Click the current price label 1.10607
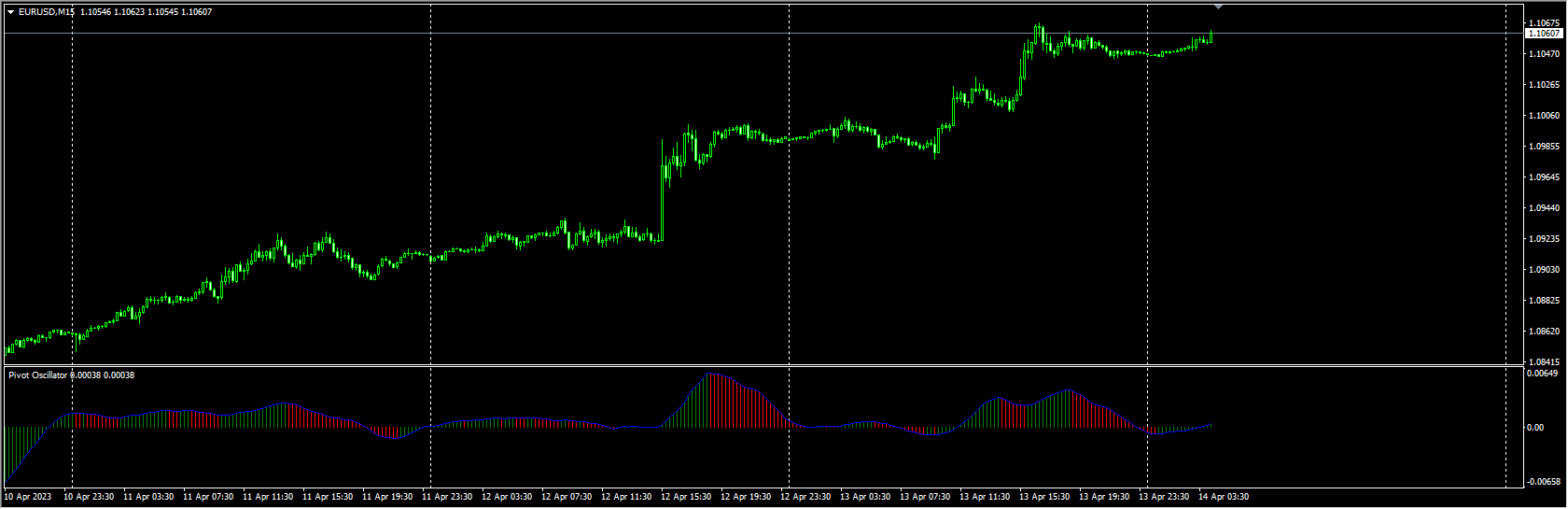The width and height of the screenshot is (1568, 509). click(1544, 33)
